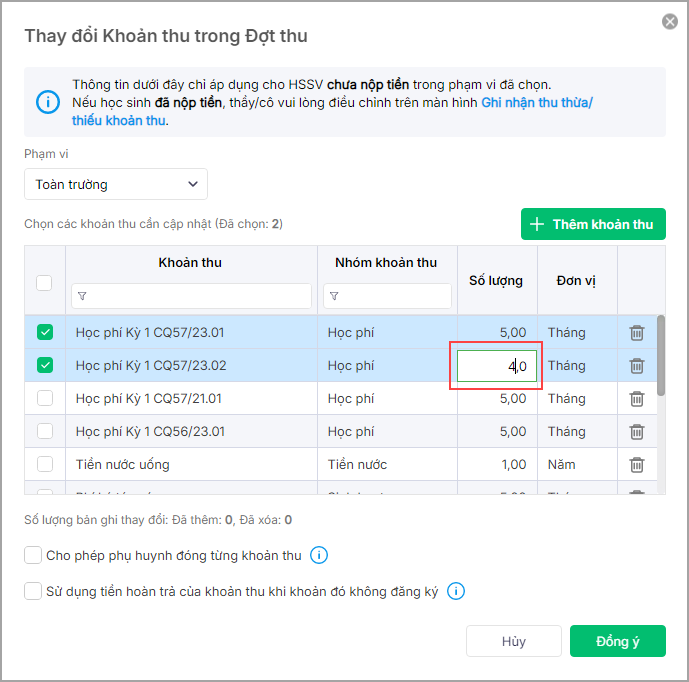Enable Cho phép phụ huynh đóng từng khoản thu
Image resolution: width=689 pixels, height=682 pixels.
tap(33, 556)
